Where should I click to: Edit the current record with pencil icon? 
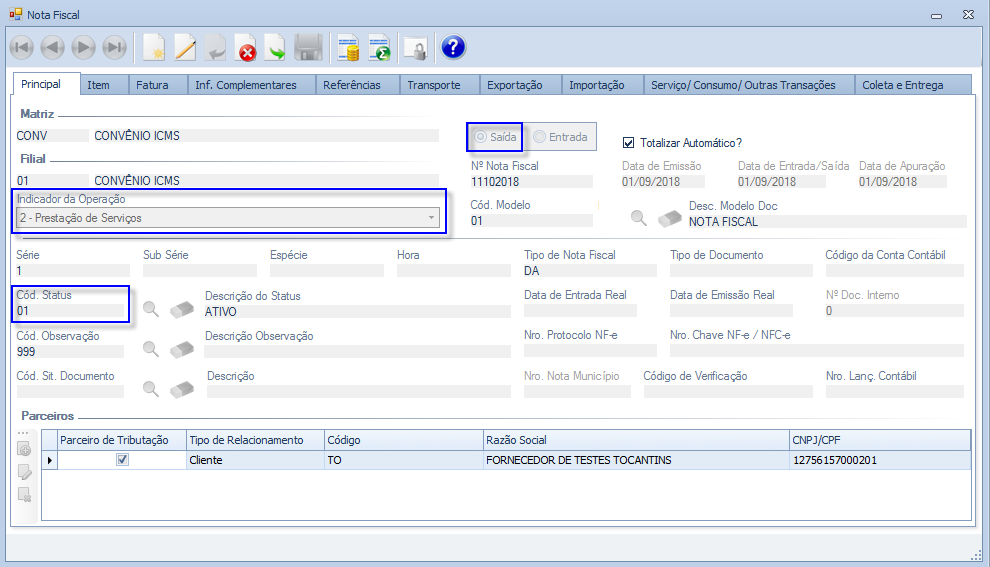click(x=184, y=47)
